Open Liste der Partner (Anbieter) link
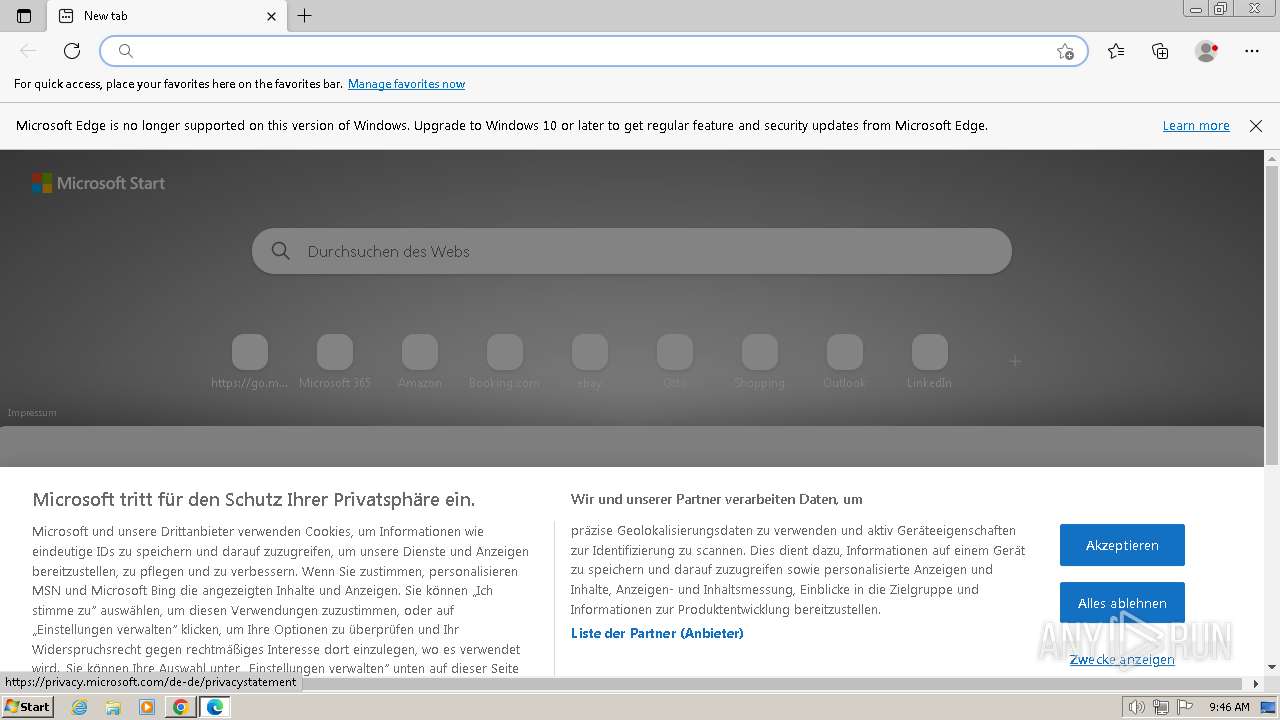 tap(657, 633)
